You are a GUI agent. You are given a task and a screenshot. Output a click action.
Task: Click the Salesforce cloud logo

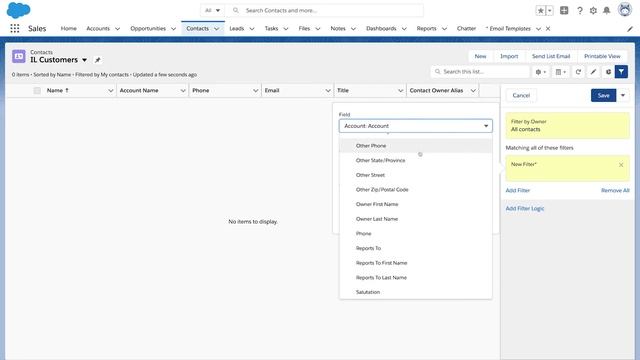18,10
